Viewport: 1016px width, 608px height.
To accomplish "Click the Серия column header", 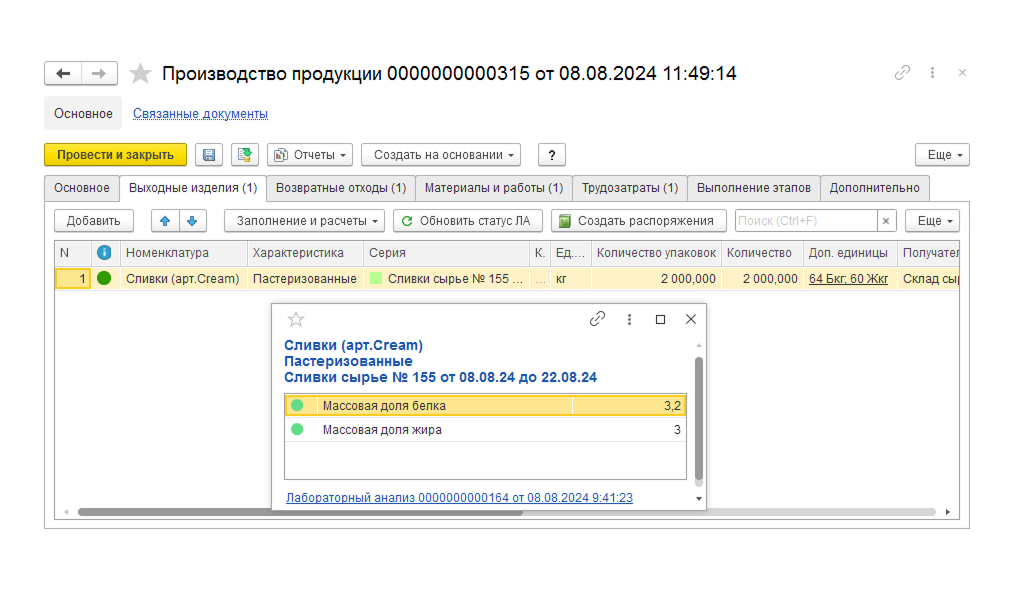I will (446, 253).
